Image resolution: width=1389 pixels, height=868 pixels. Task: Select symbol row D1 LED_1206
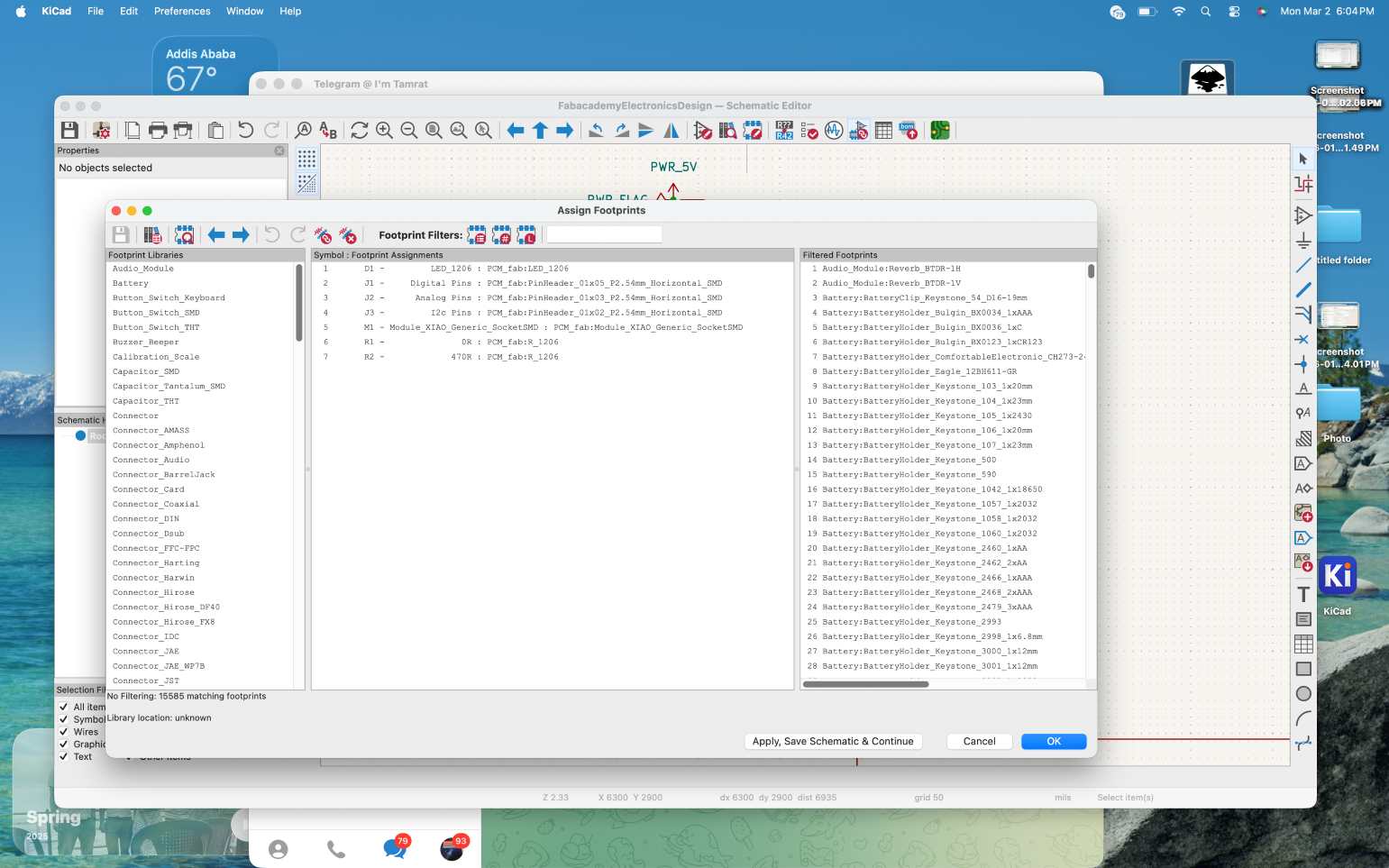[x=552, y=269]
